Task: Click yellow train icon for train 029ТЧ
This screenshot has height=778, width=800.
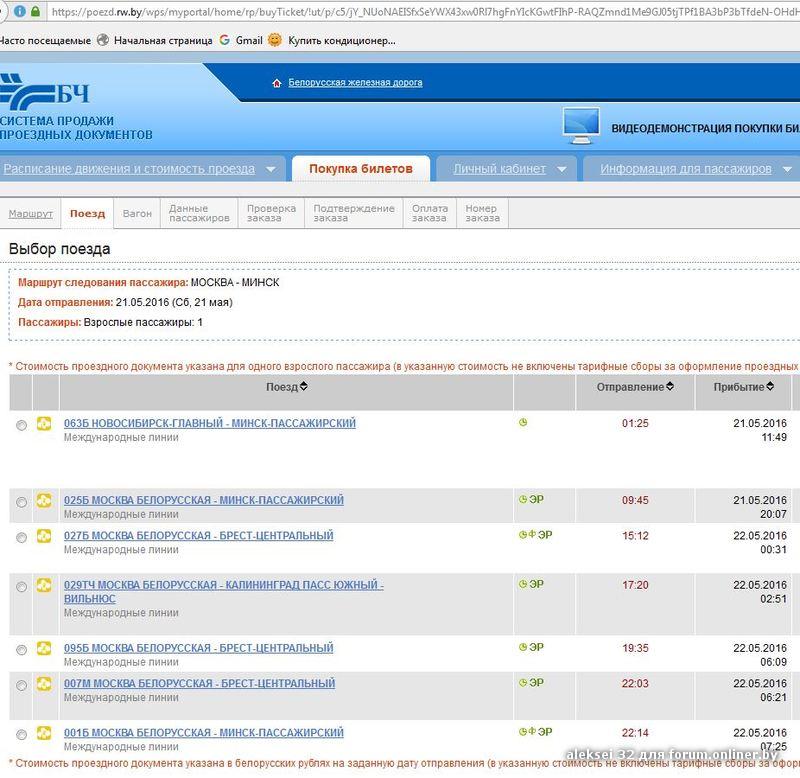Action: point(44,585)
